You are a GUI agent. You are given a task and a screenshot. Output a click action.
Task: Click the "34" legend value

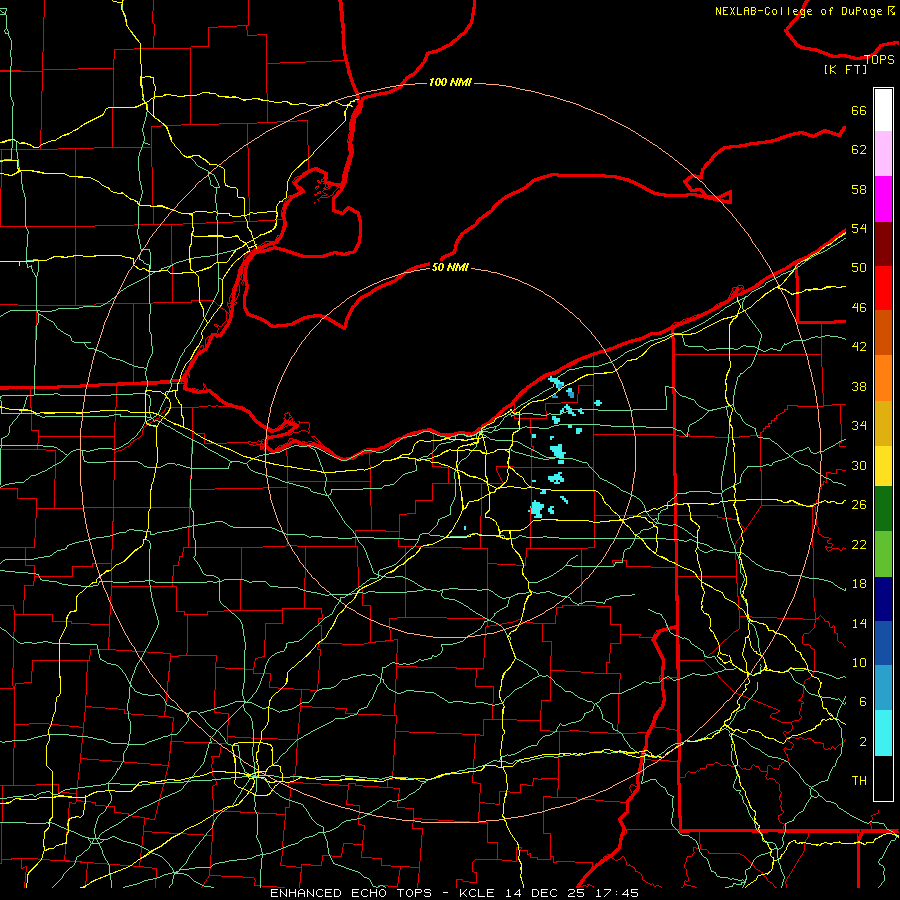coord(859,426)
